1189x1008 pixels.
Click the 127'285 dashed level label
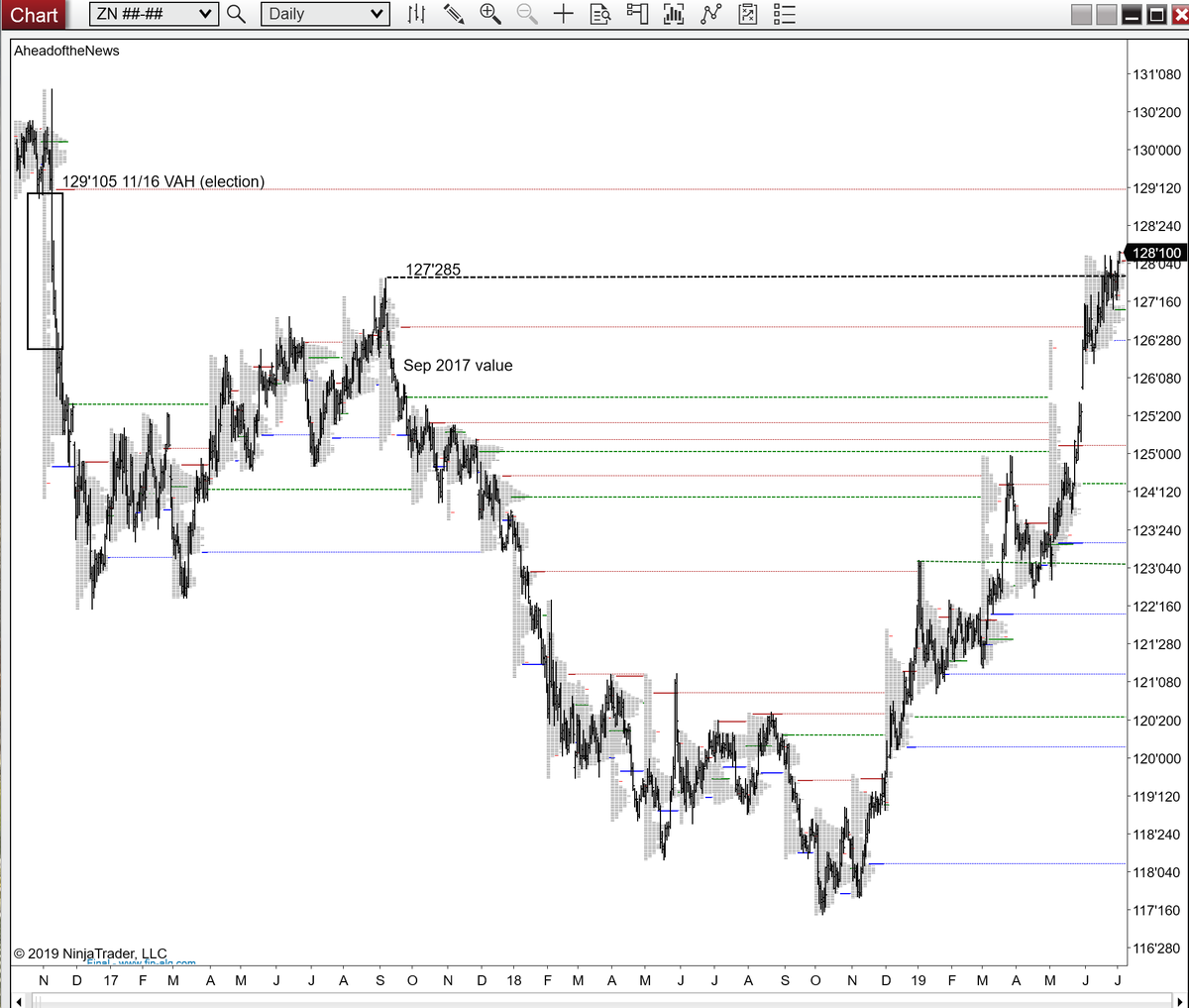[x=432, y=269]
